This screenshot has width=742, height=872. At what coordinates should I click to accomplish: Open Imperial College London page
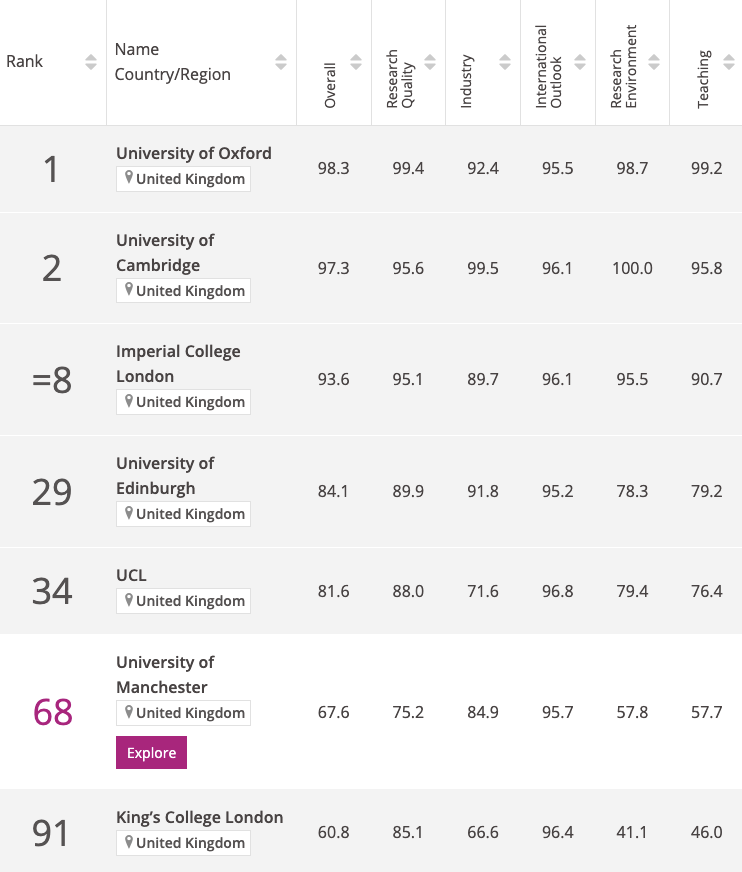178,364
